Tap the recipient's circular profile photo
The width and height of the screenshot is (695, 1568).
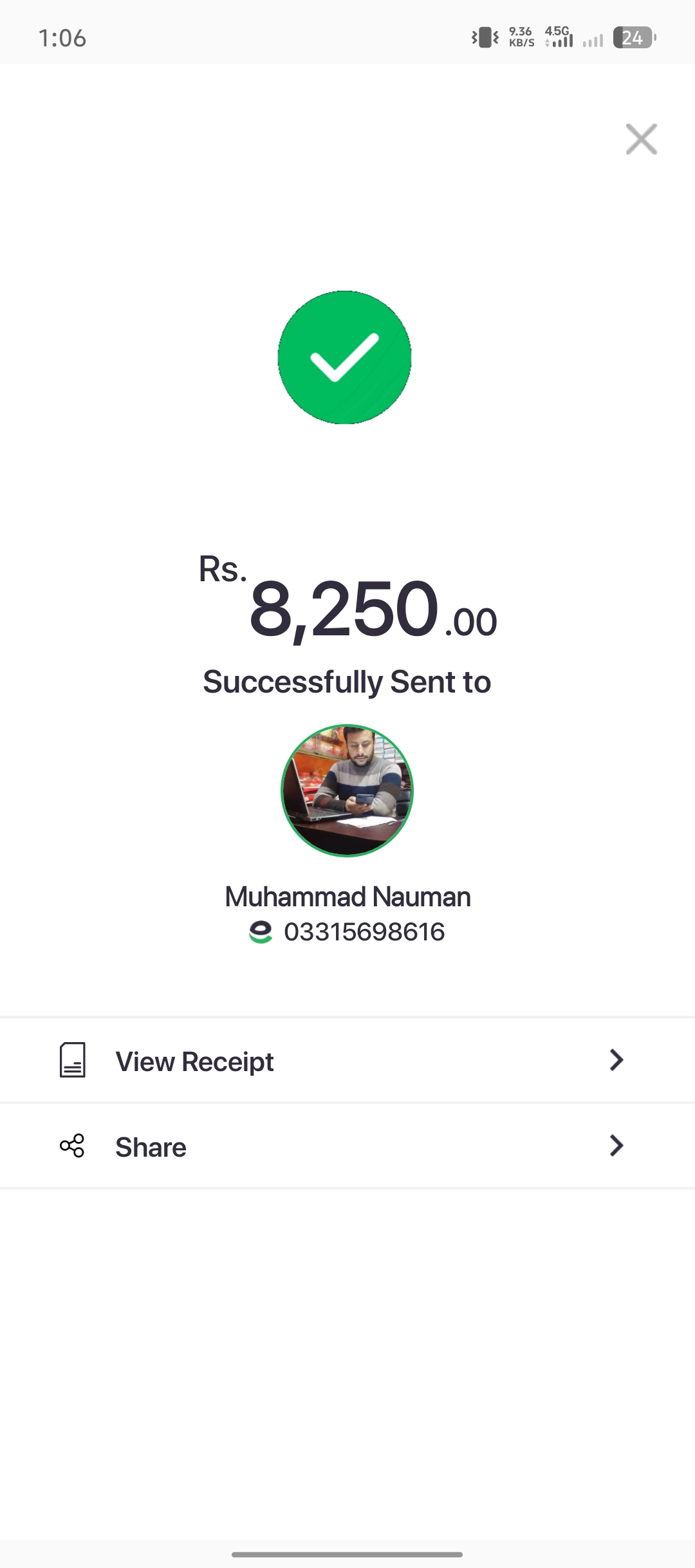tap(347, 791)
